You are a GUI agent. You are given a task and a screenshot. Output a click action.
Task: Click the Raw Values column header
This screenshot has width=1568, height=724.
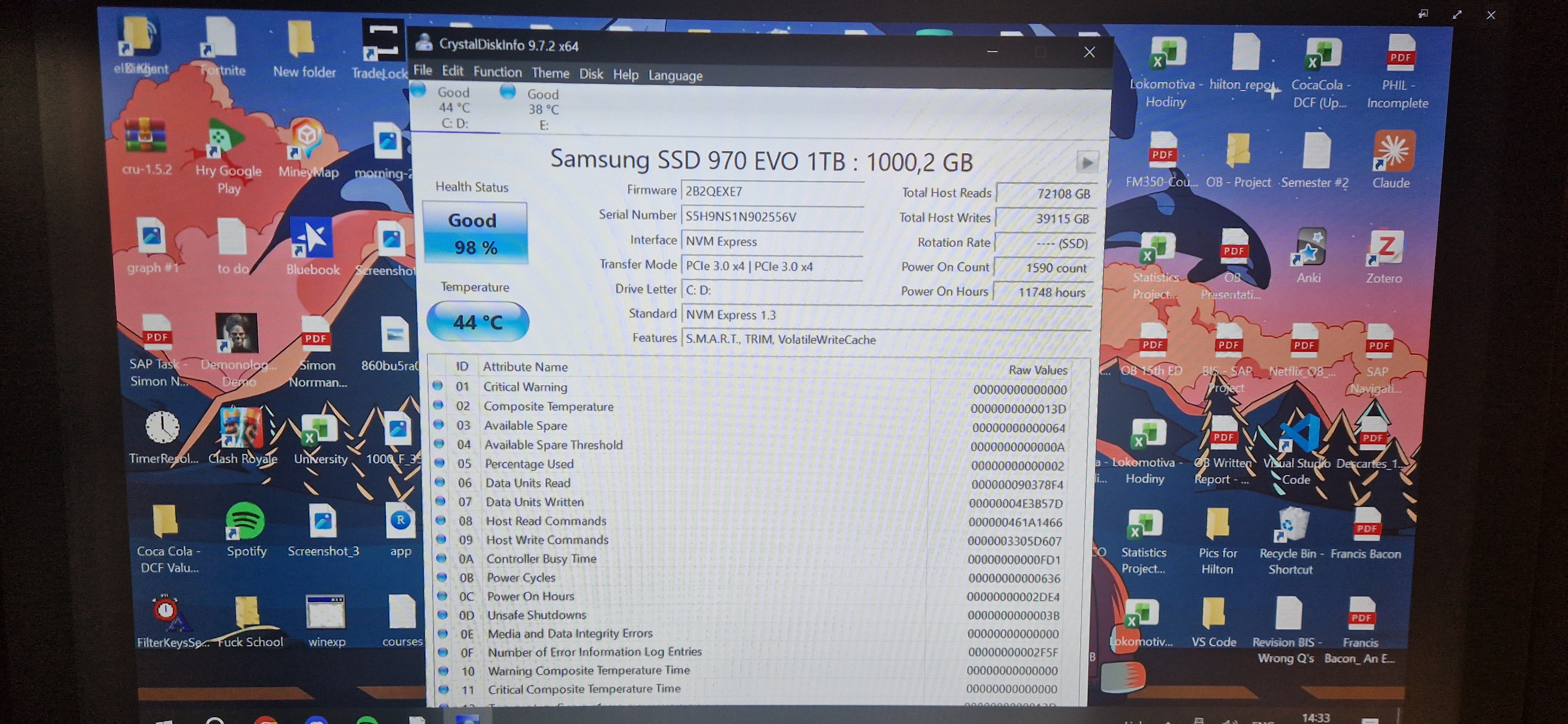coord(1038,370)
